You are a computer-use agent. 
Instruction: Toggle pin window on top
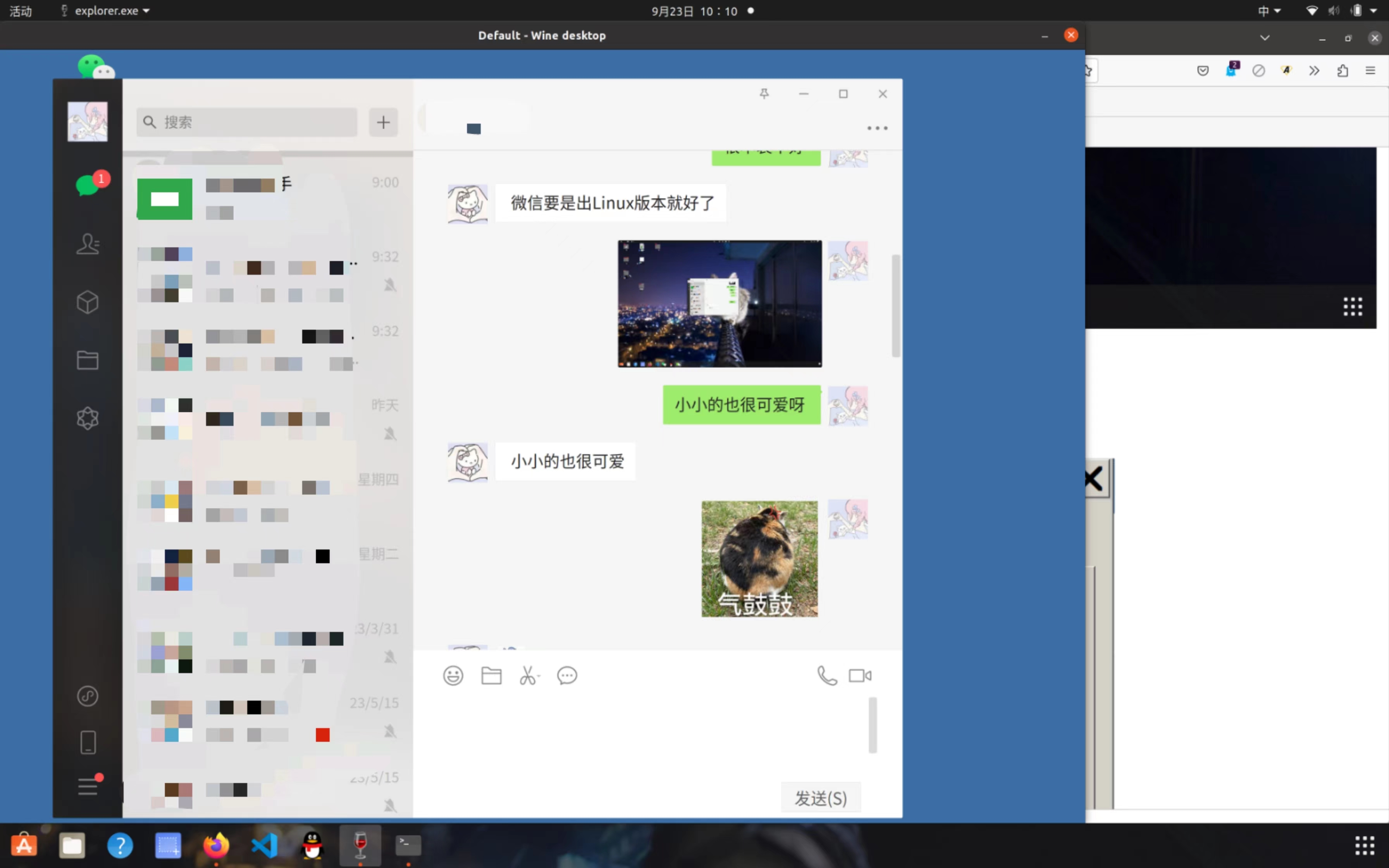pyautogui.click(x=764, y=93)
